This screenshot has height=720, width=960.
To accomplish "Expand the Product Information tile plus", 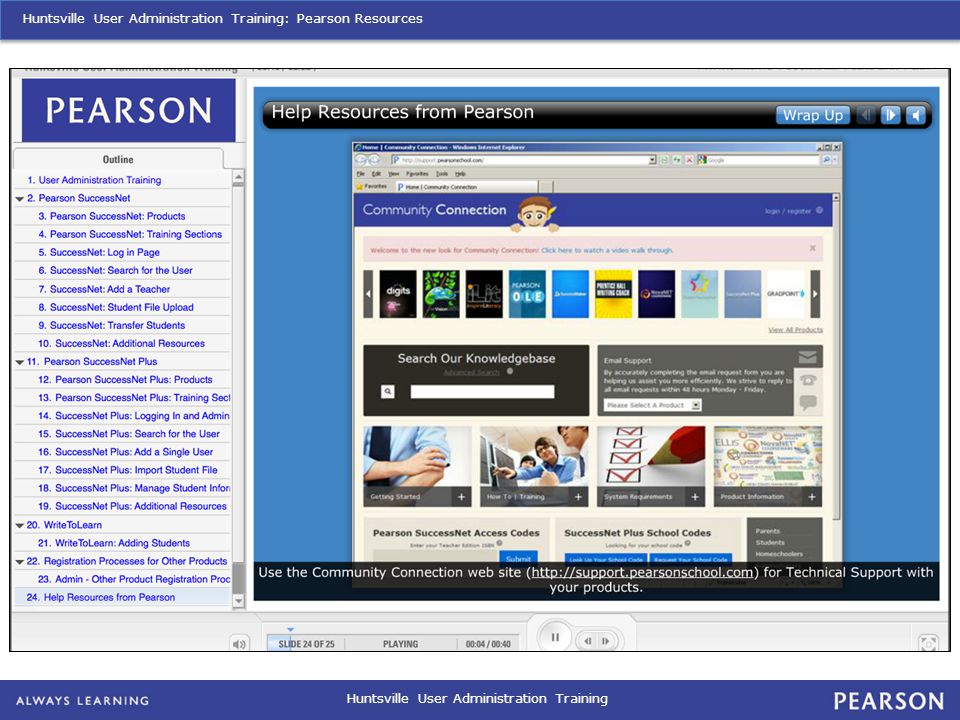I will click(812, 497).
